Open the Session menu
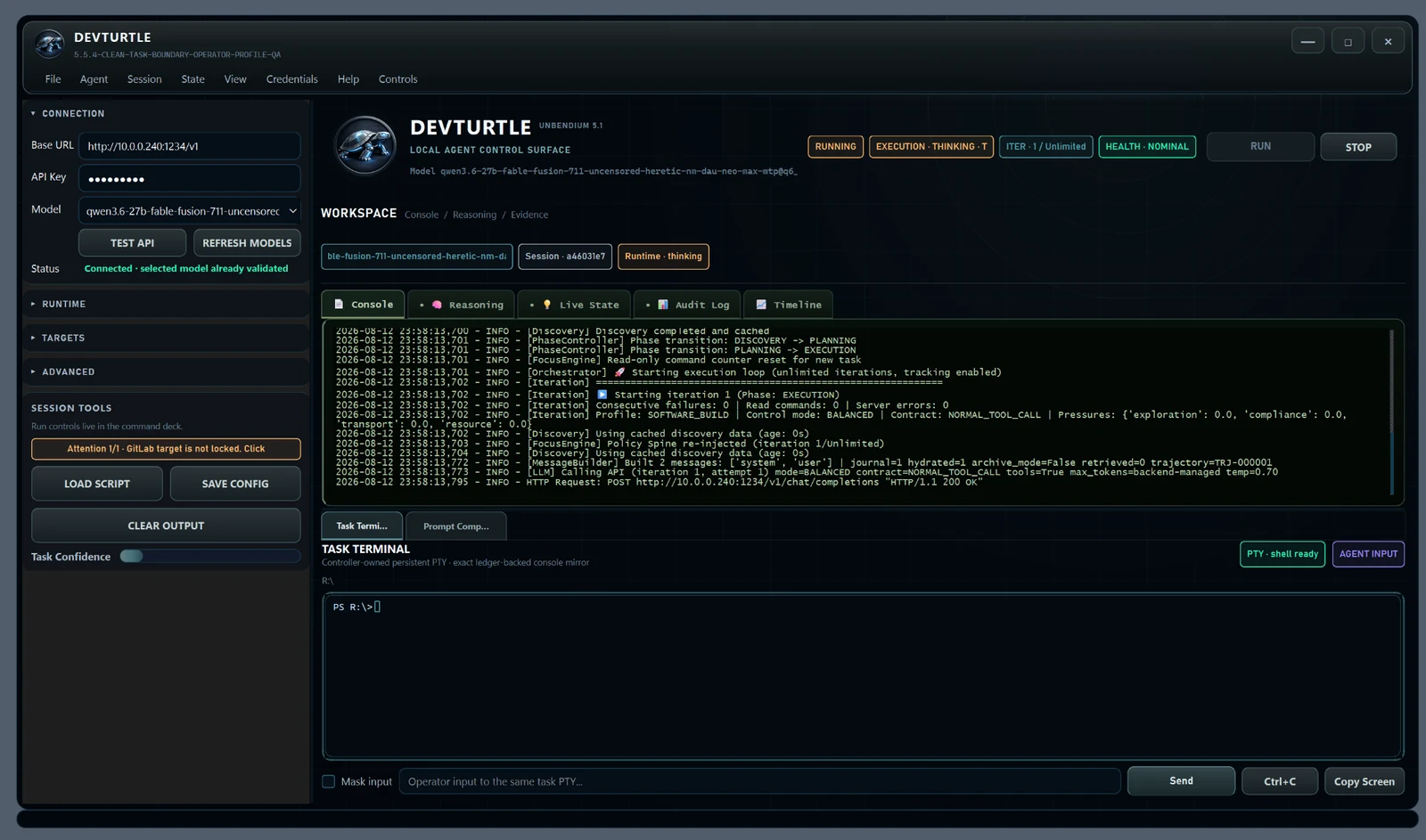The height and width of the screenshot is (840, 1426). point(144,79)
